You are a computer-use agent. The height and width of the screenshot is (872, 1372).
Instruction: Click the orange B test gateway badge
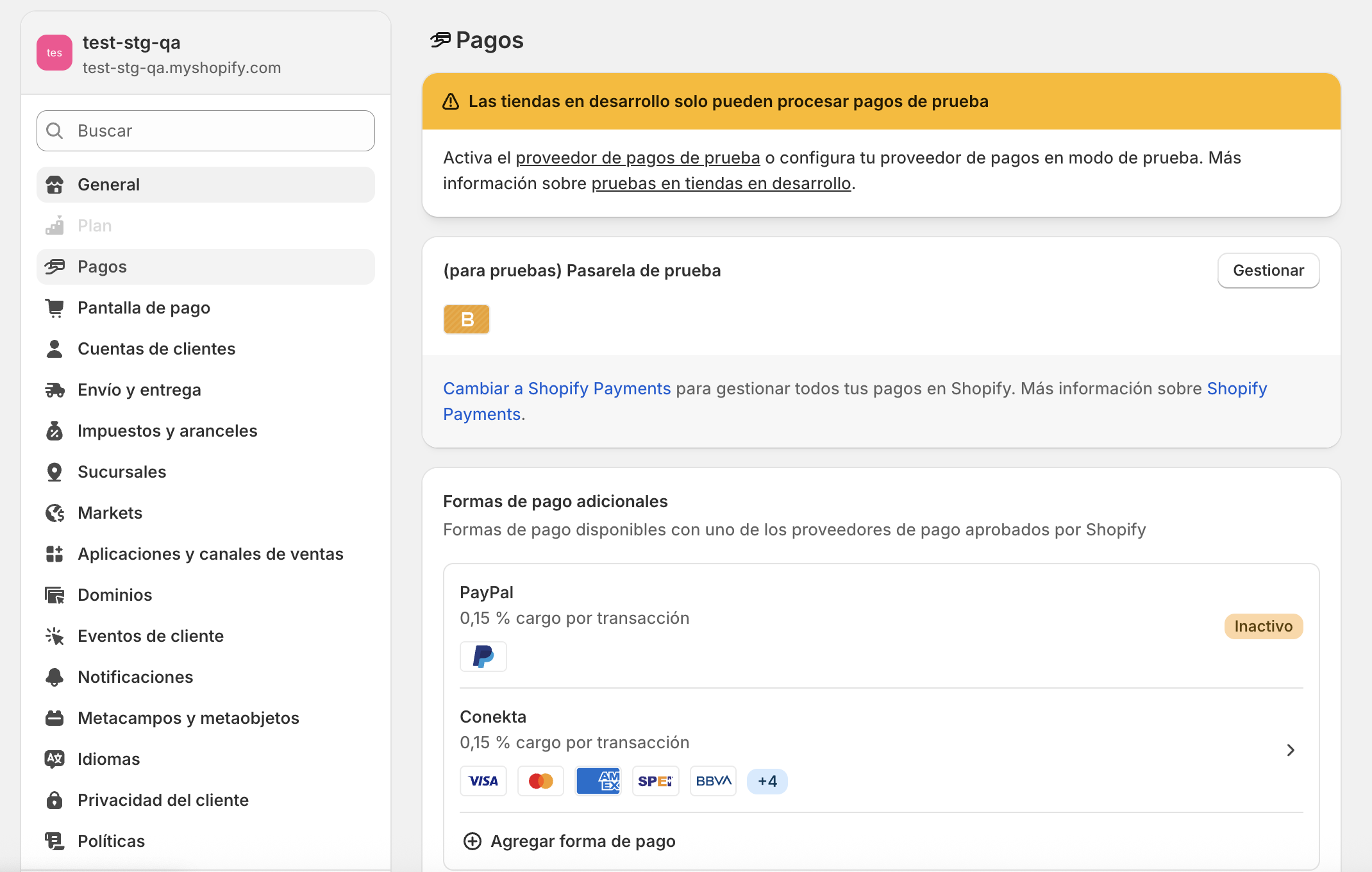467,319
